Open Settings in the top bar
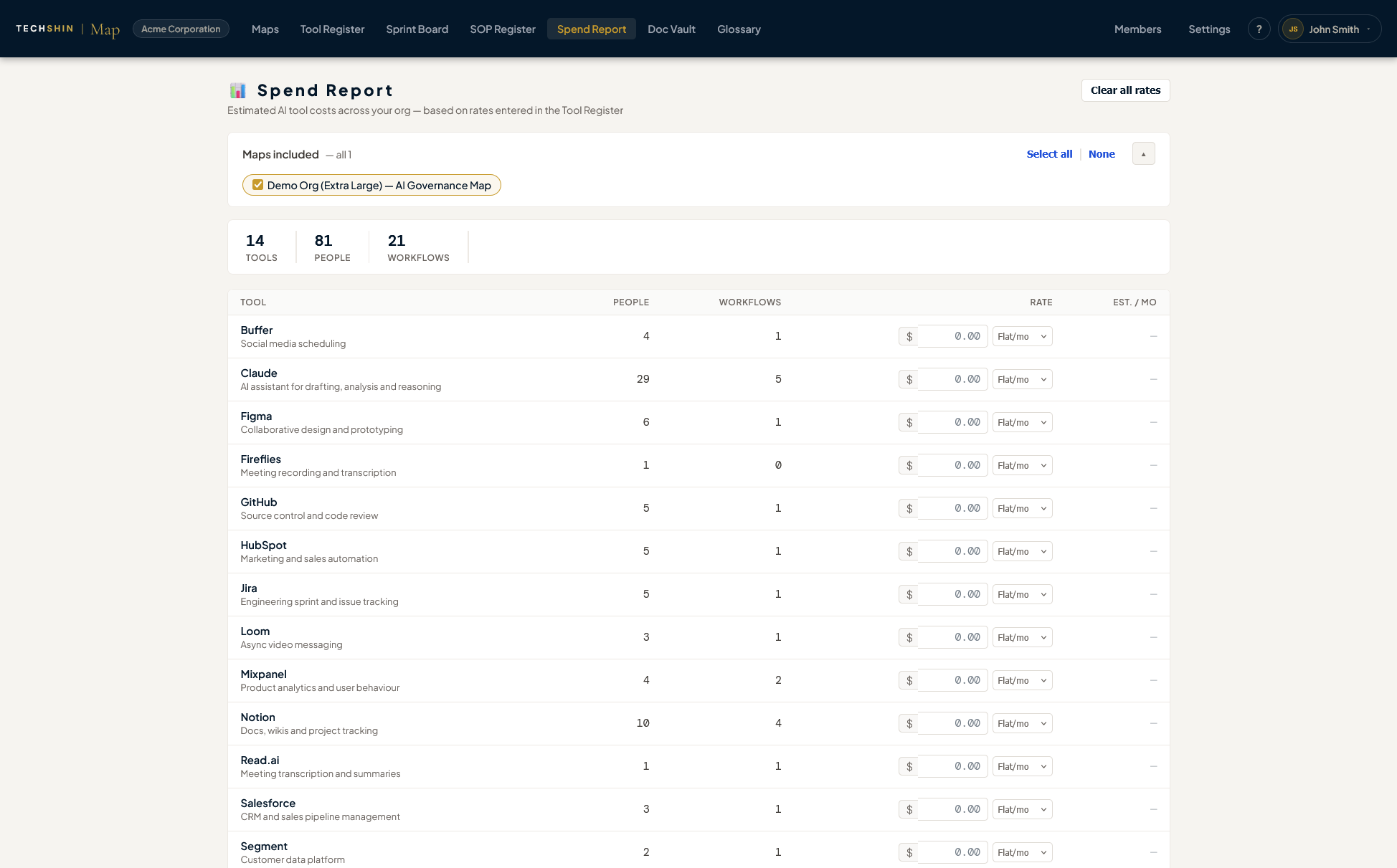 (x=1209, y=29)
